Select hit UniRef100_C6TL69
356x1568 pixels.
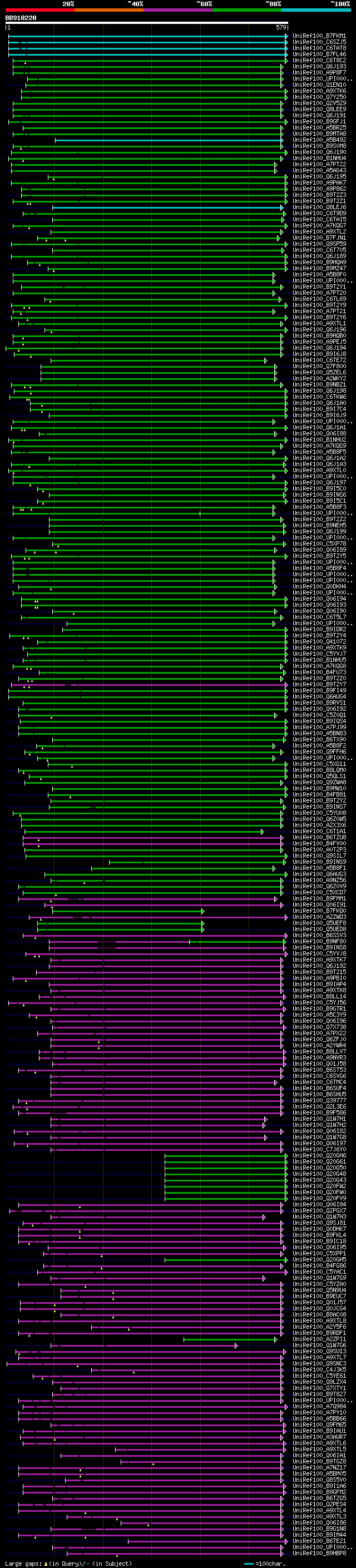(x=319, y=299)
